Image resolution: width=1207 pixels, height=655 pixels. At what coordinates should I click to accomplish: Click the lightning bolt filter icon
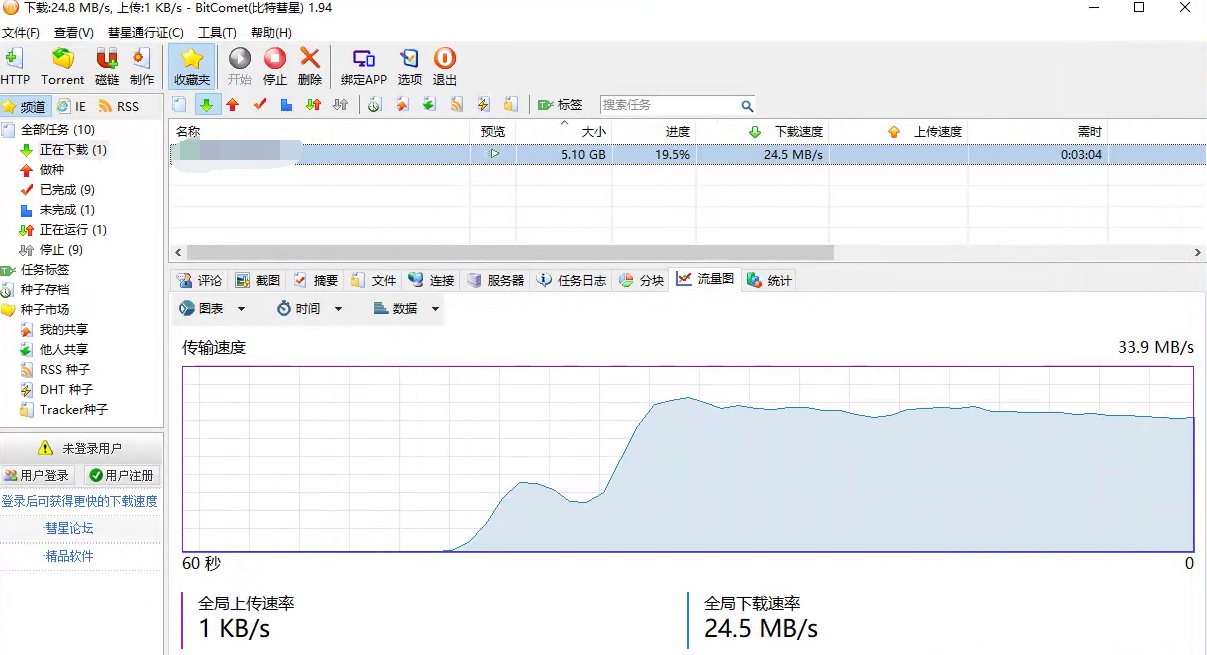(483, 104)
